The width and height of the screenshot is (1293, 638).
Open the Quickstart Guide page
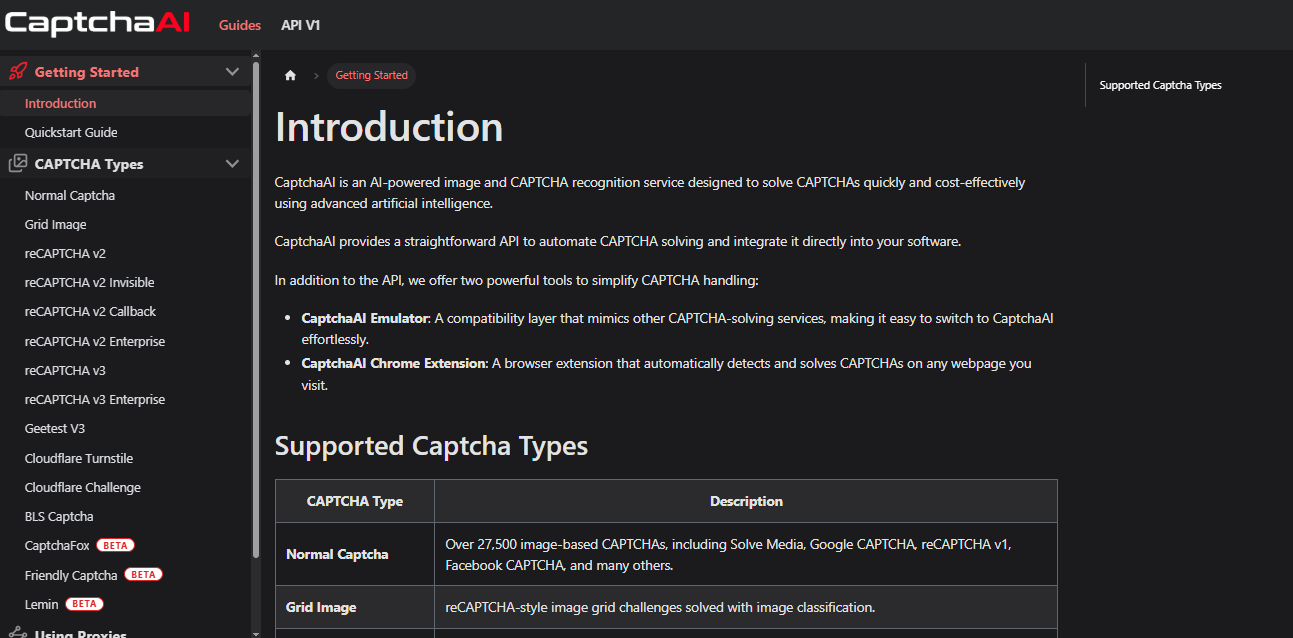pos(71,132)
